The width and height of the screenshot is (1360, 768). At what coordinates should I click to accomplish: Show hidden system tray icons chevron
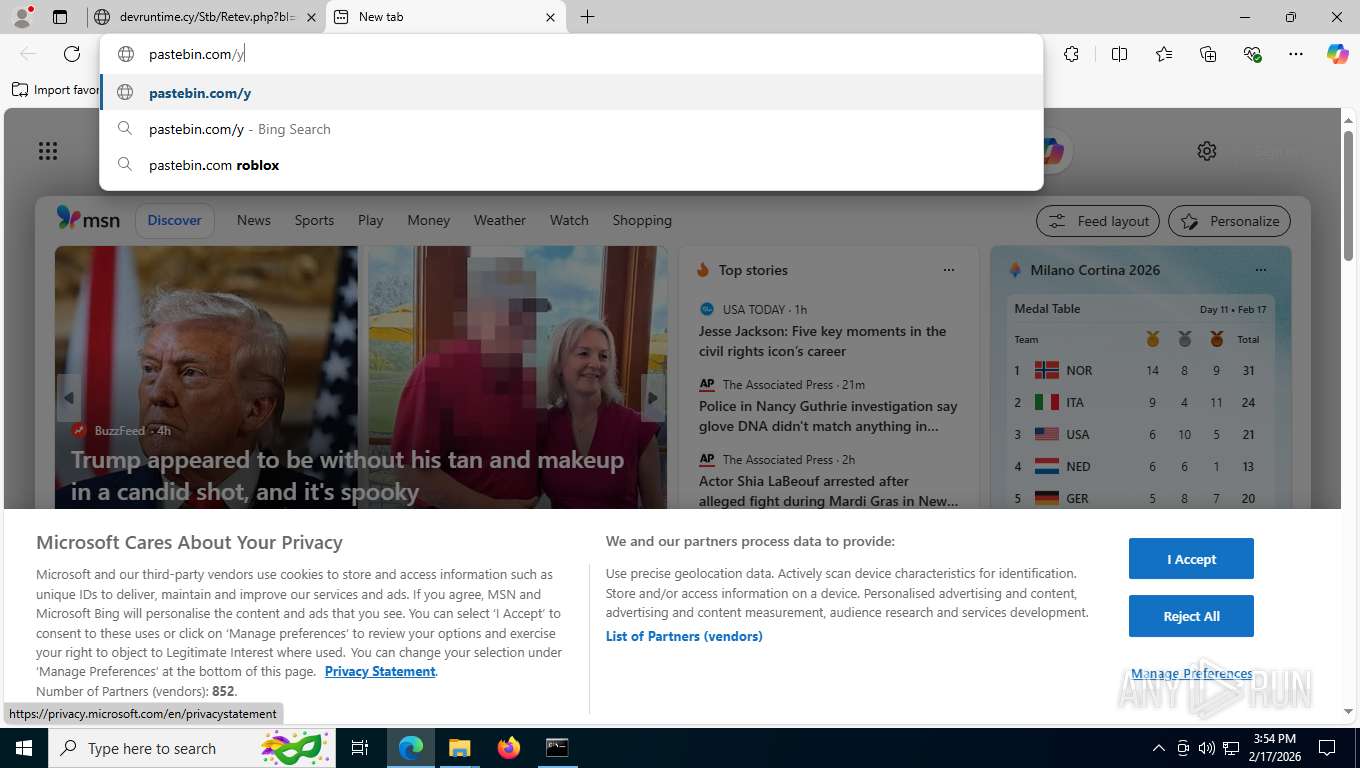click(1159, 748)
